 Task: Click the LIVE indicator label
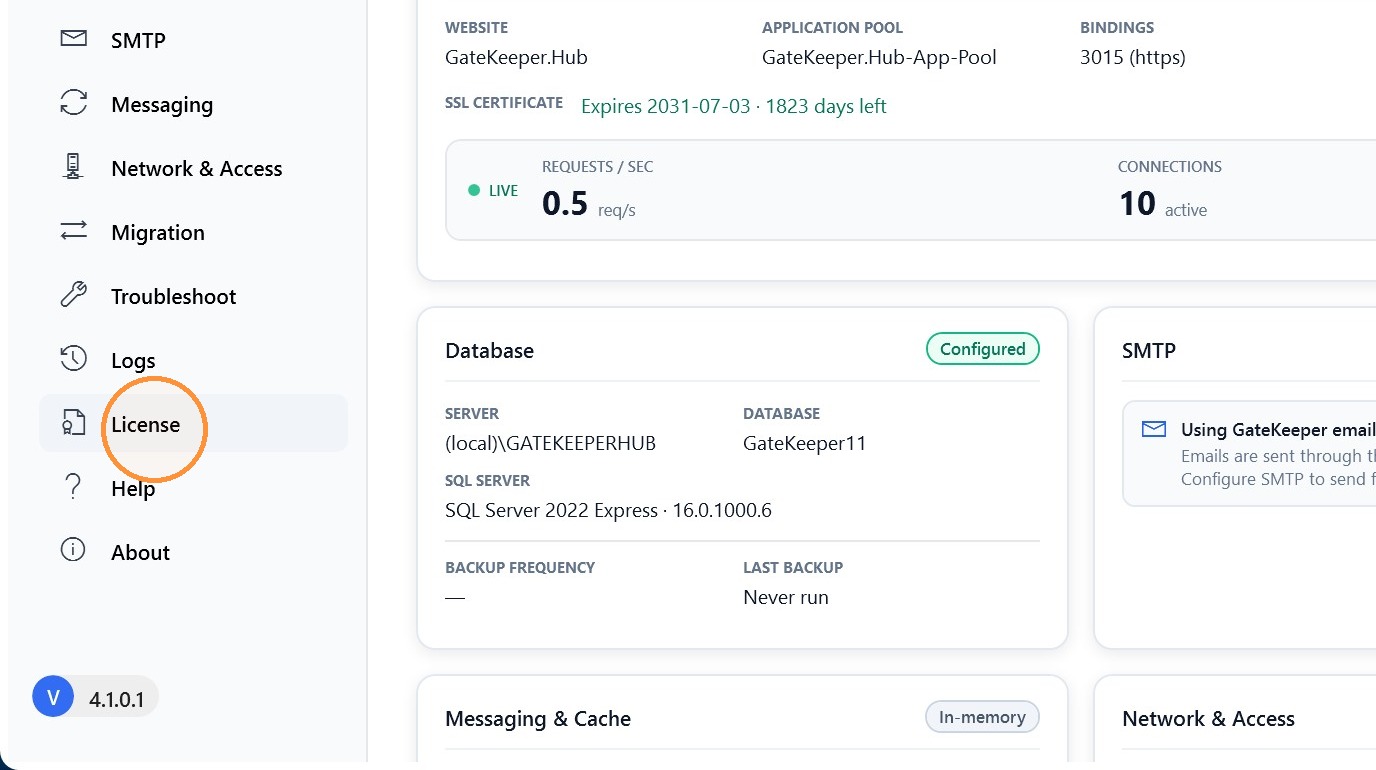tap(503, 190)
